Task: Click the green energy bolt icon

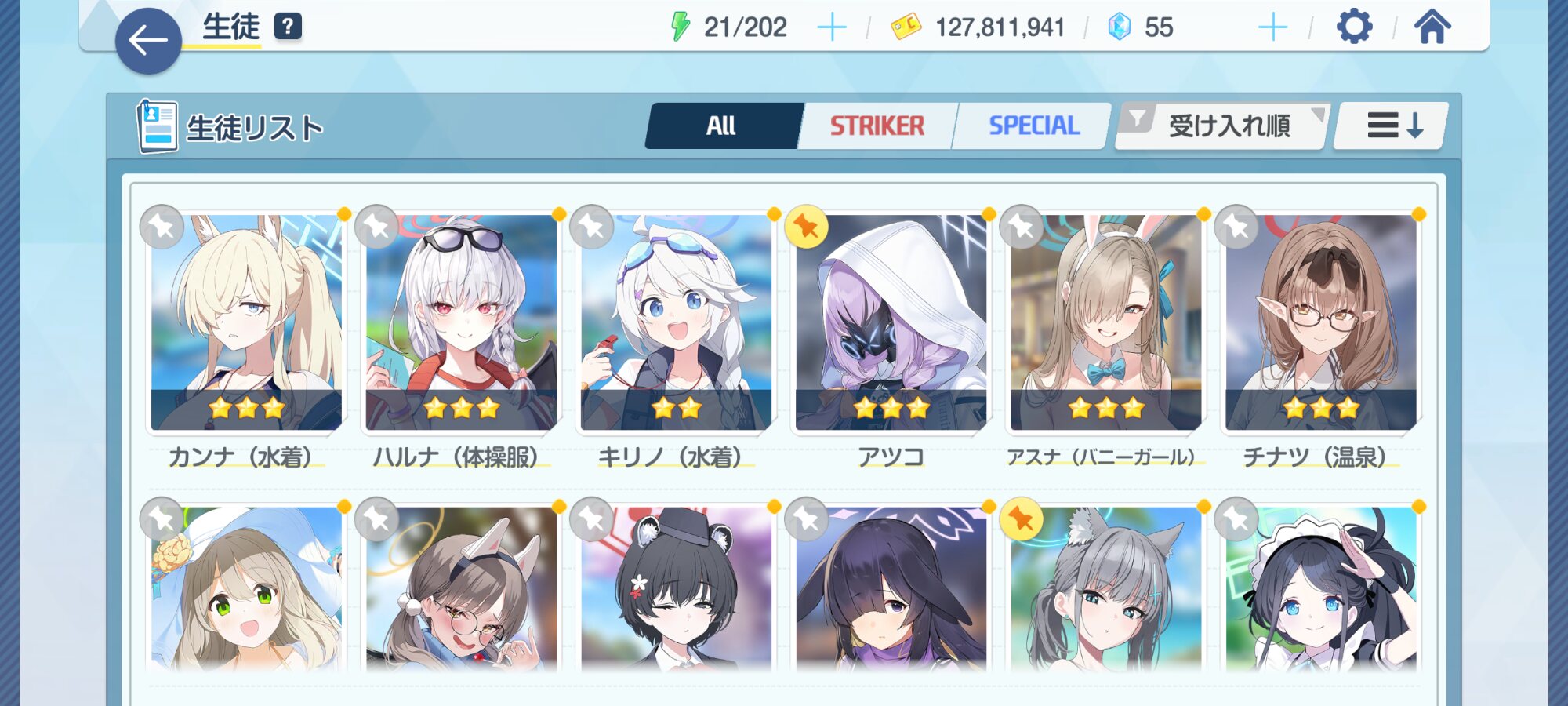Action: (680, 27)
